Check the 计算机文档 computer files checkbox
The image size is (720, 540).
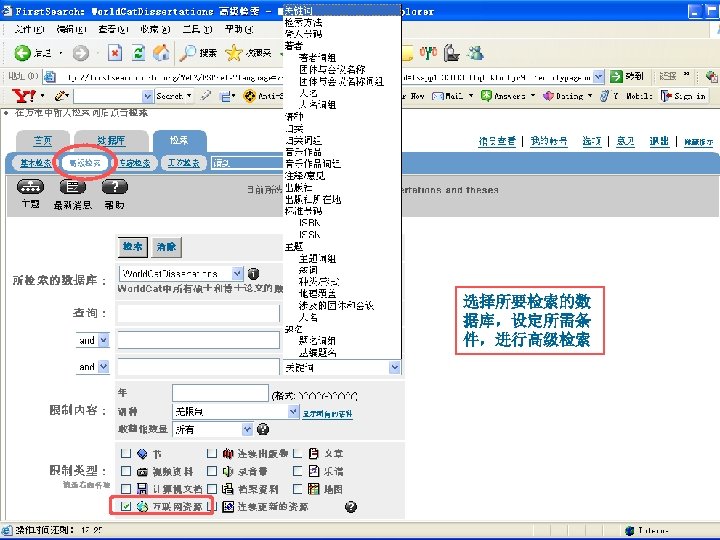(126, 489)
